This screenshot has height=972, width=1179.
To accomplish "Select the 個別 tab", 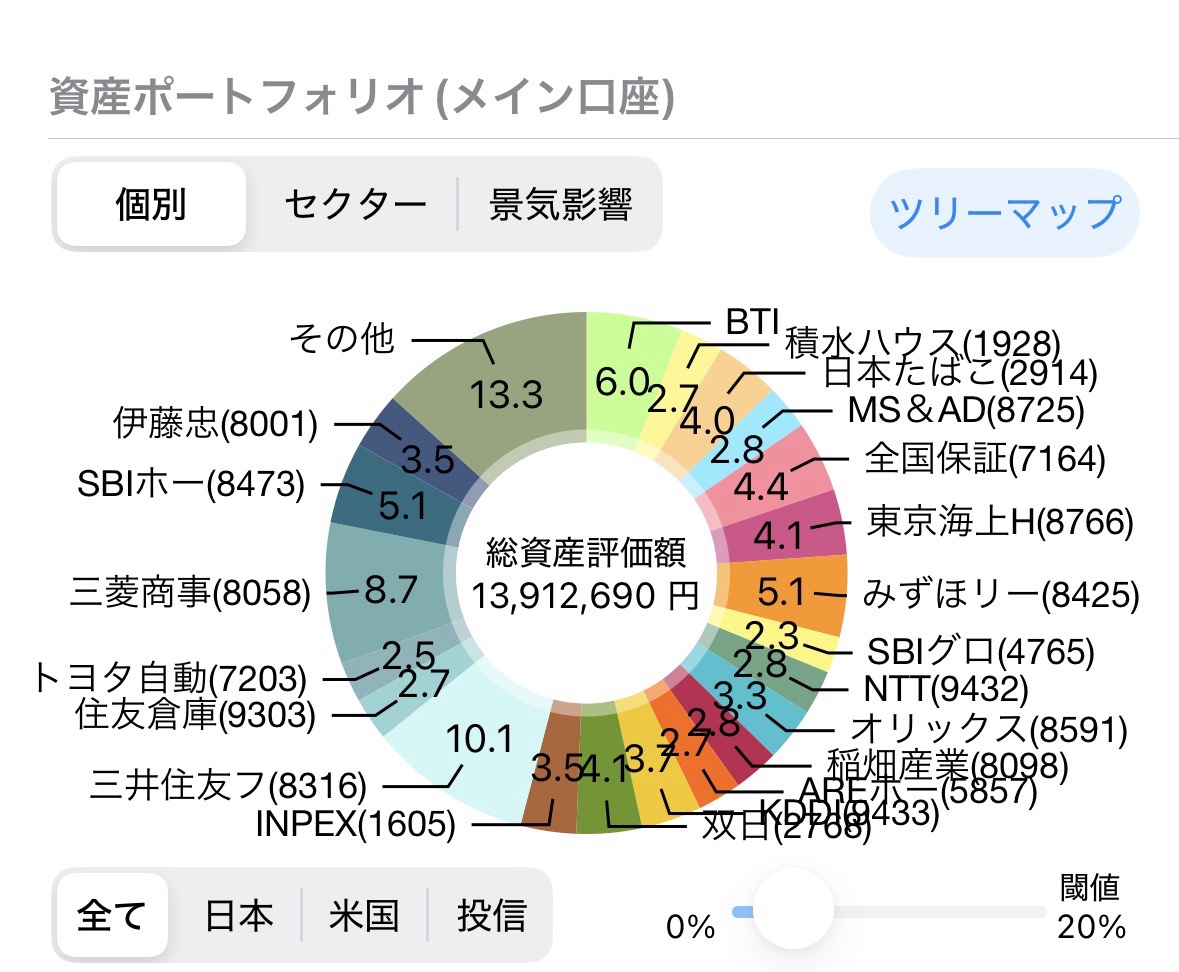I will [151, 205].
